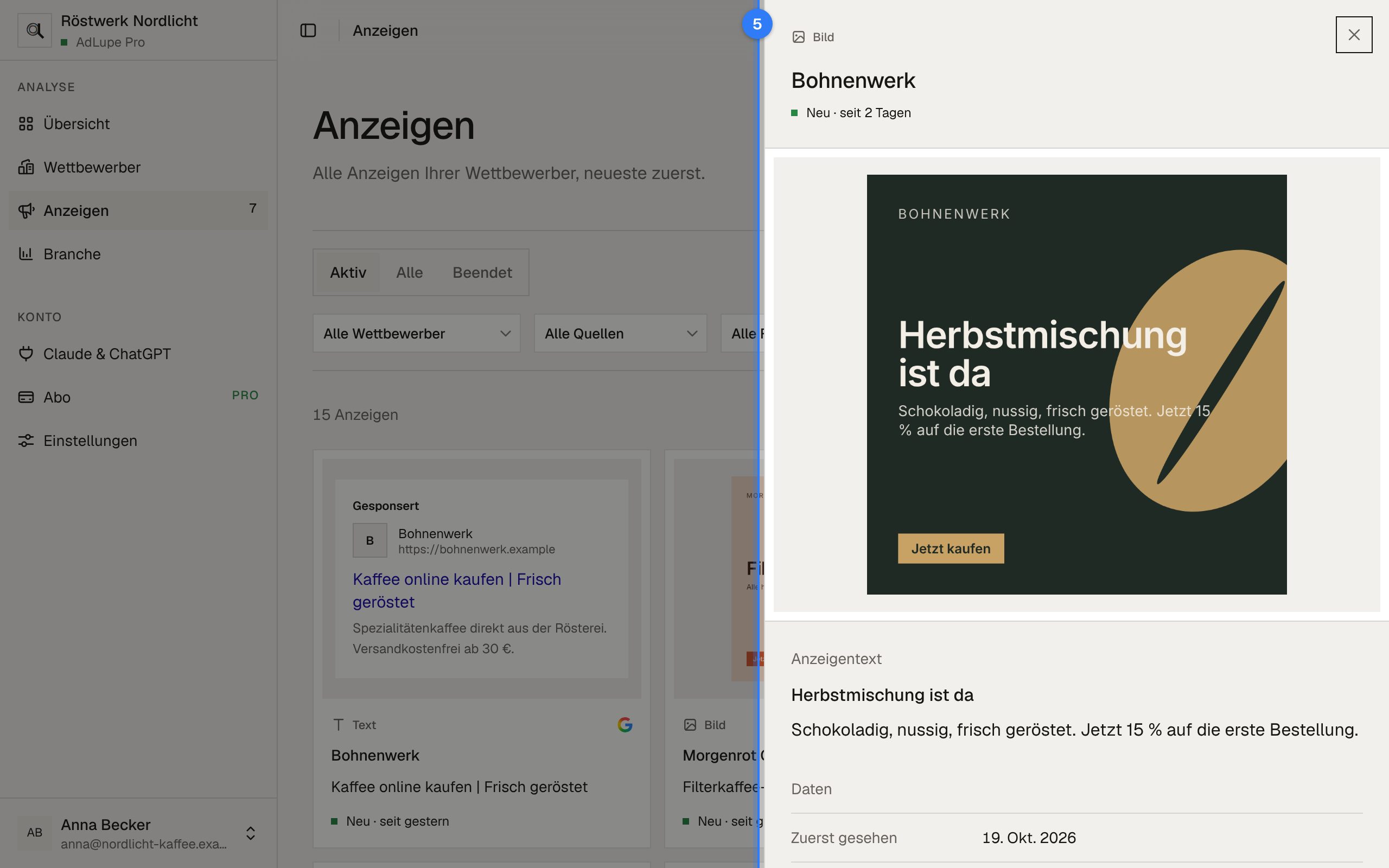Click the https://bohnenwerk.example URL
The image size is (1389, 868).
(x=476, y=550)
